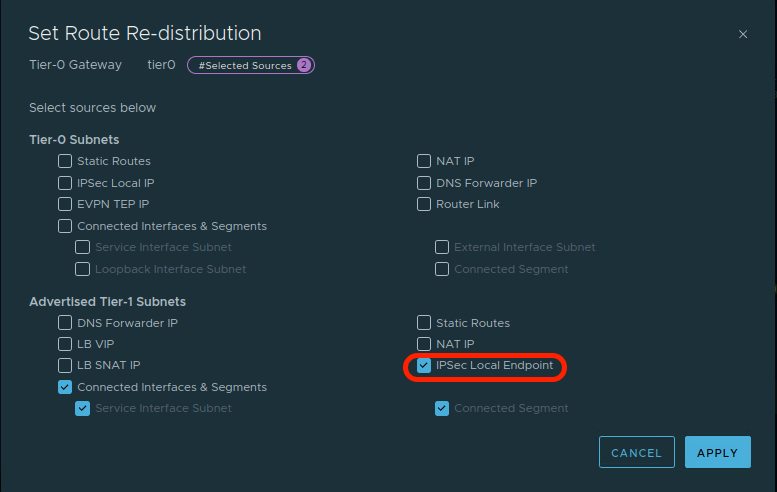Check the Router Link option
Screen dimensions: 777x492
click(x=424, y=204)
